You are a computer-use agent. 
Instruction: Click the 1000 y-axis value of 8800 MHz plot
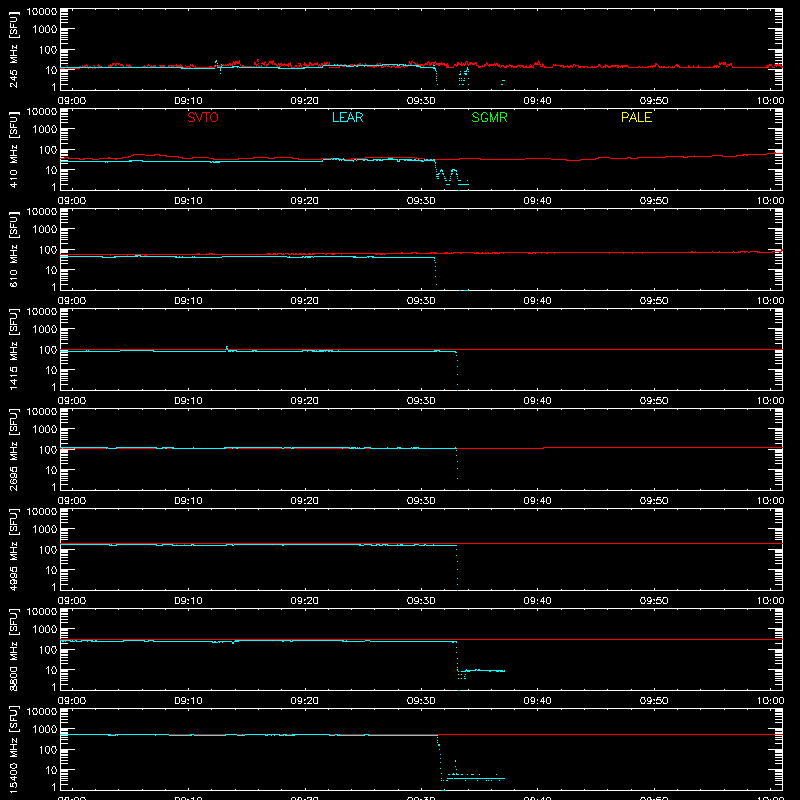[45, 629]
